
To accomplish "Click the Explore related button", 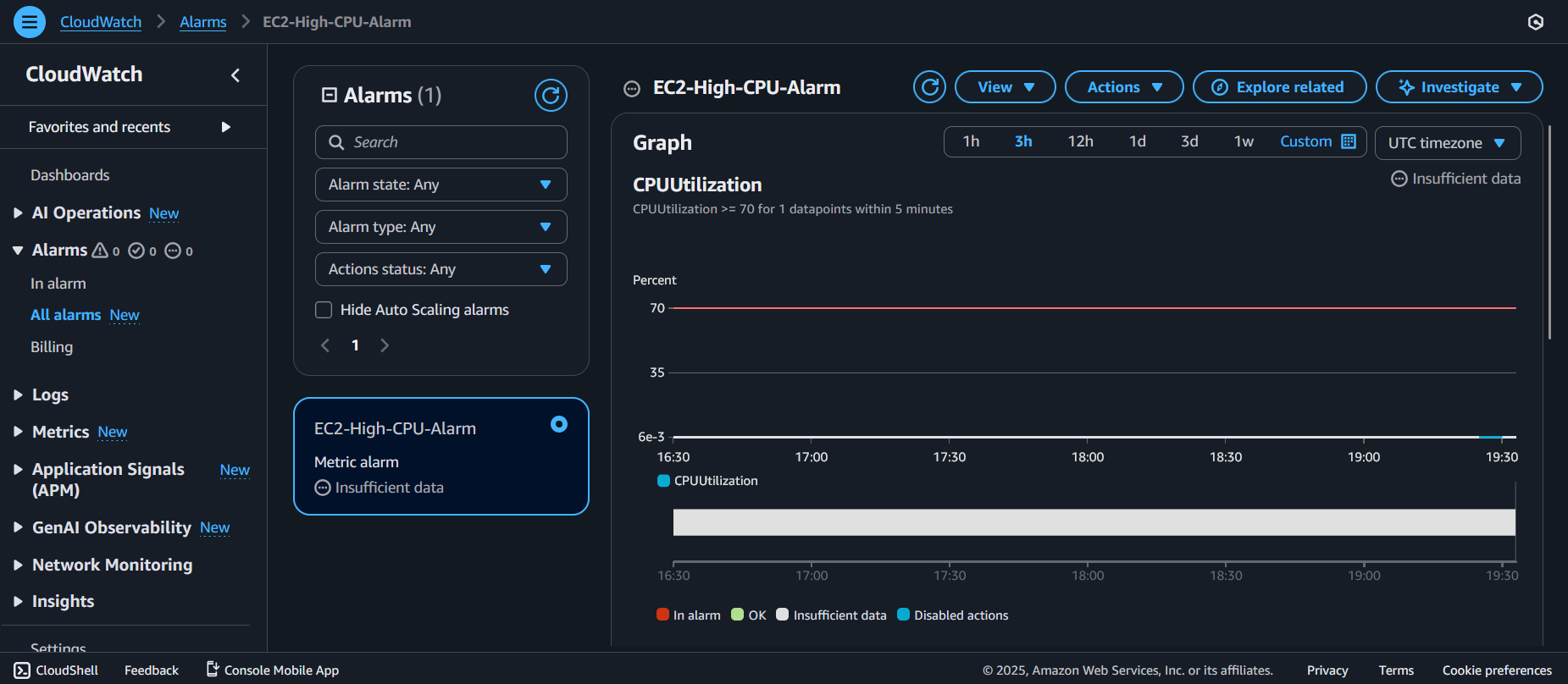I will click(1280, 87).
